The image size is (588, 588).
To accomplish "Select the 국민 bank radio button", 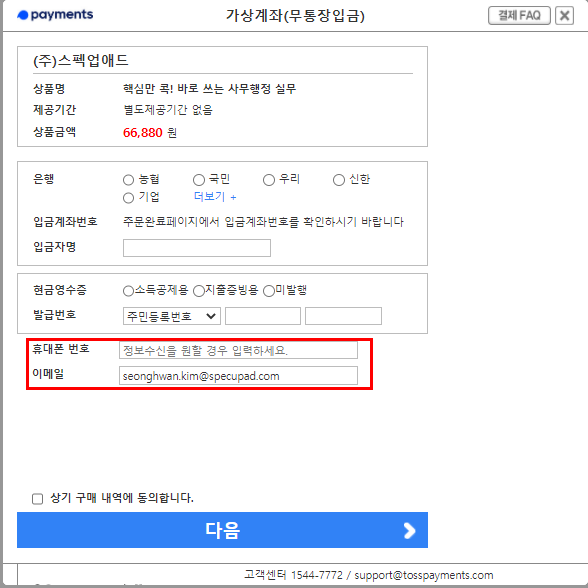I will [199, 180].
